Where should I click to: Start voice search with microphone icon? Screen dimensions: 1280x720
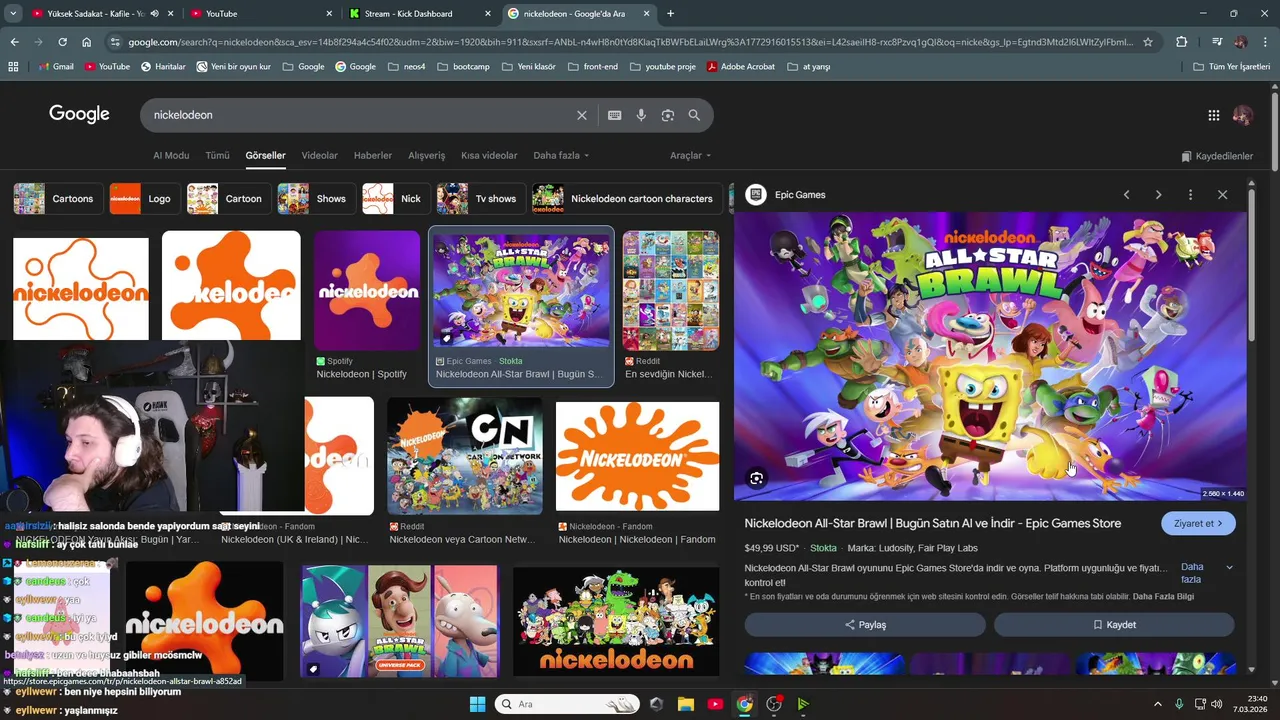tap(641, 115)
